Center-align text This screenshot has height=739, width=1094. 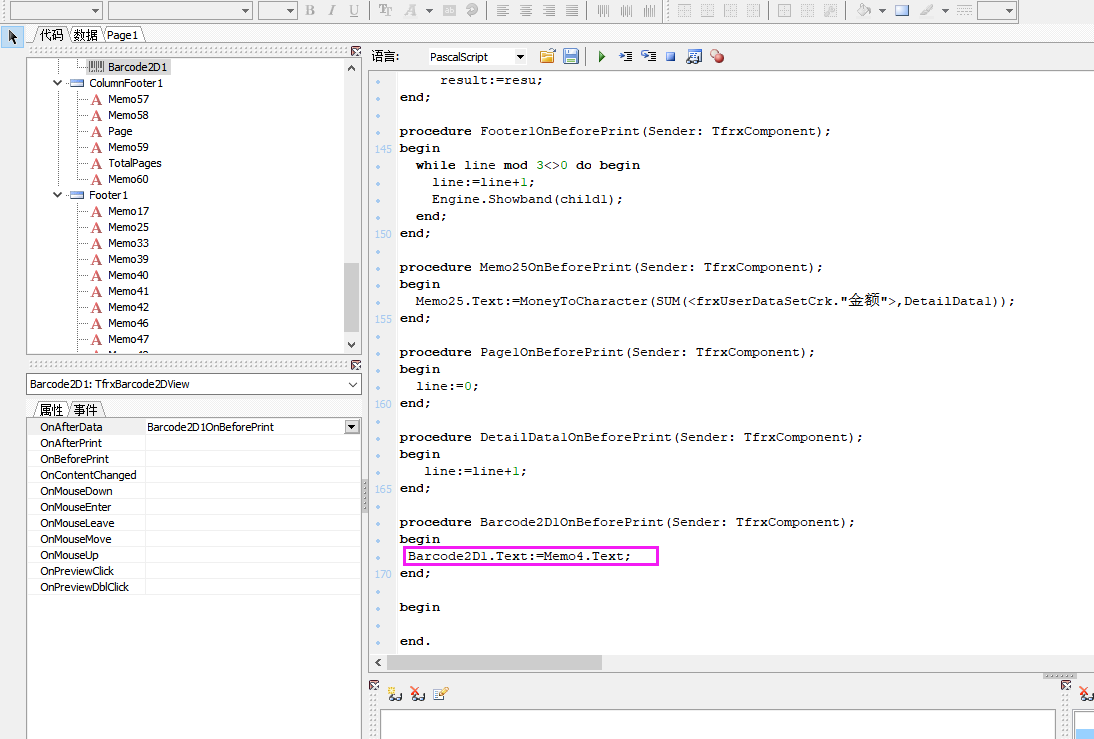pyautogui.click(x=525, y=10)
